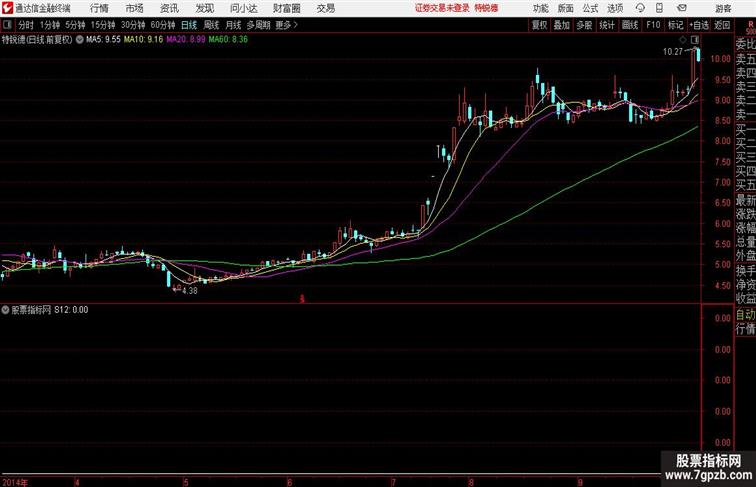The width and height of the screenshot is (756, 487).
Task: Open the 选项 menu
Action: 615,8
